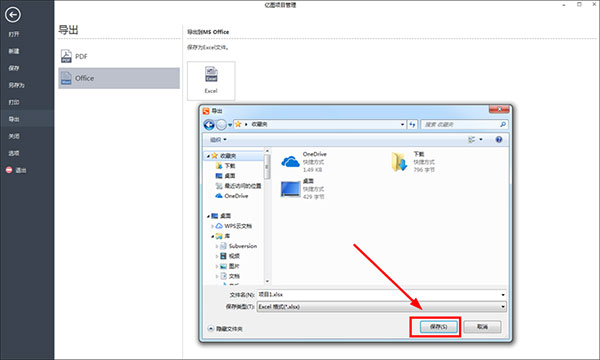Click the dialog help question mark icon
The height and width of the screenshot is (360, 600).
499,140
